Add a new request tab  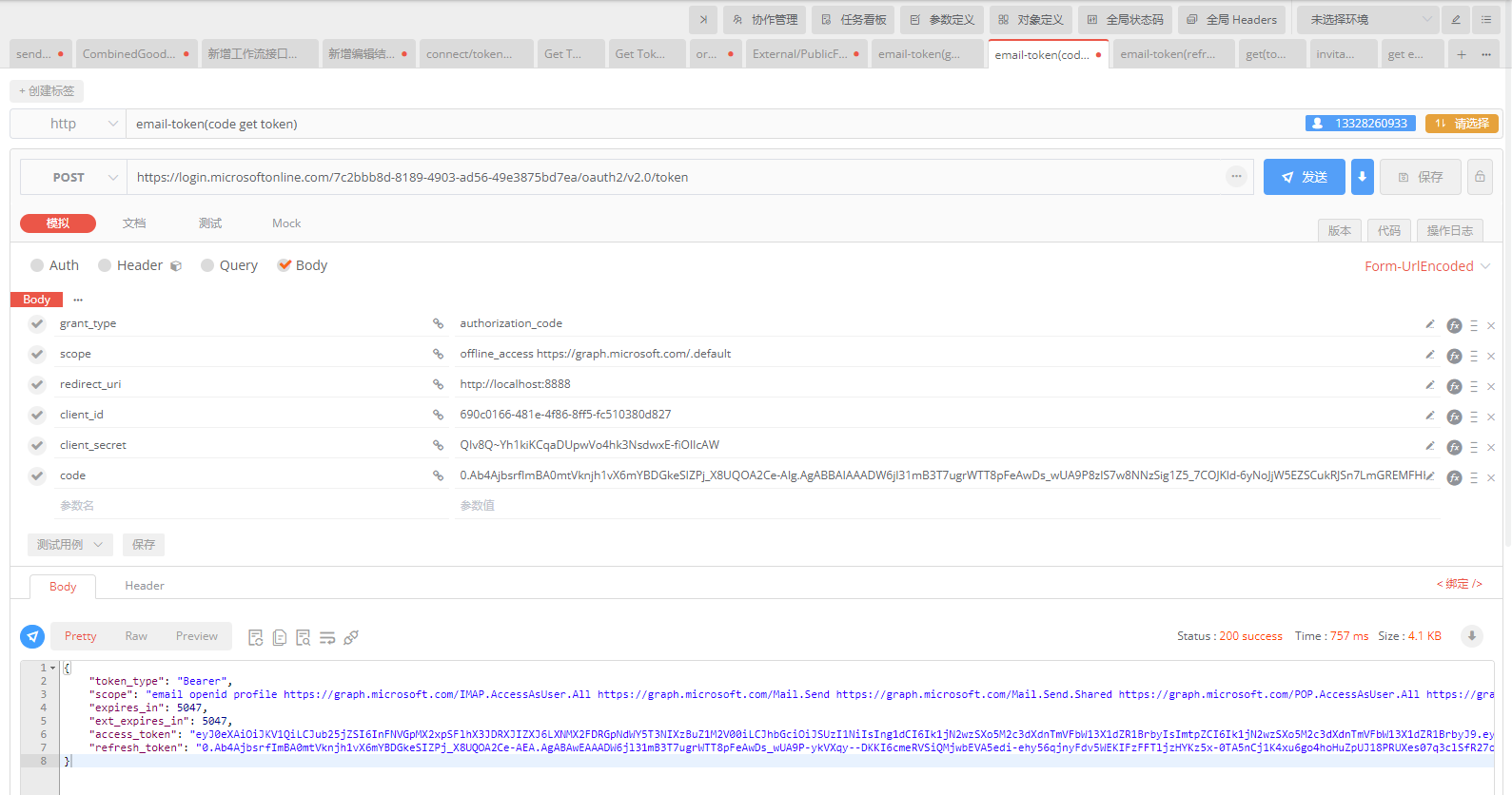(x=1462, y=54)
